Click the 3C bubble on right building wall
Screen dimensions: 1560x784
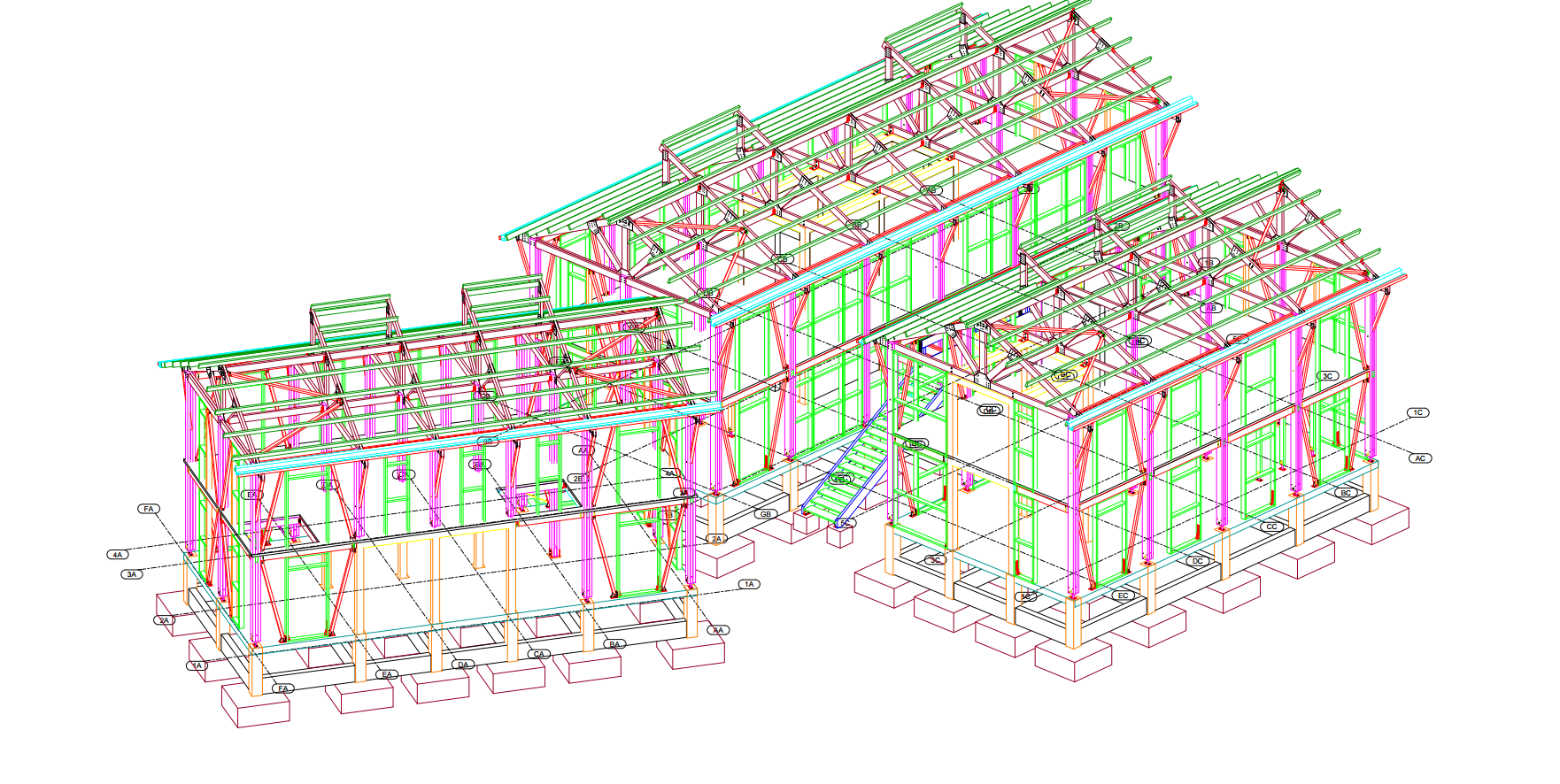point(1327,376)
